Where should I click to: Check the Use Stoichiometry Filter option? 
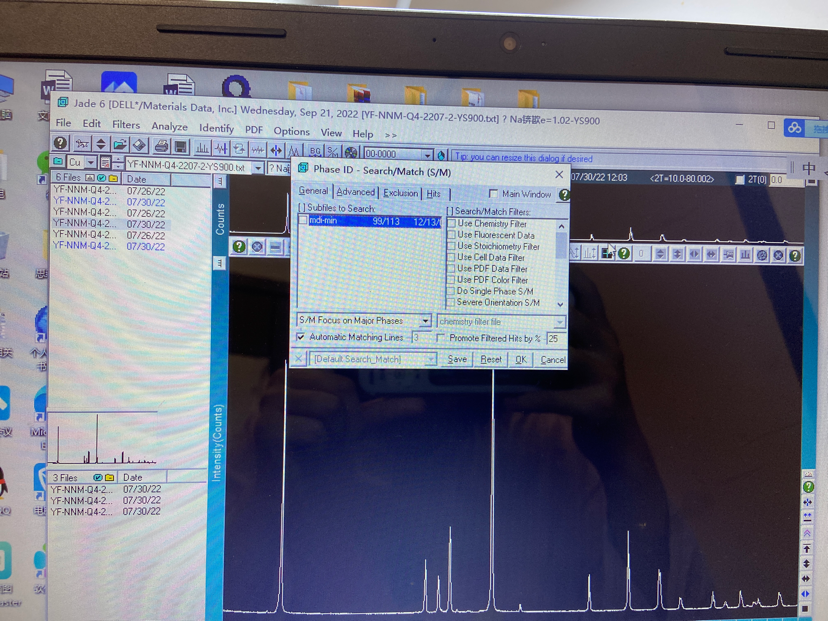(451, 246)
